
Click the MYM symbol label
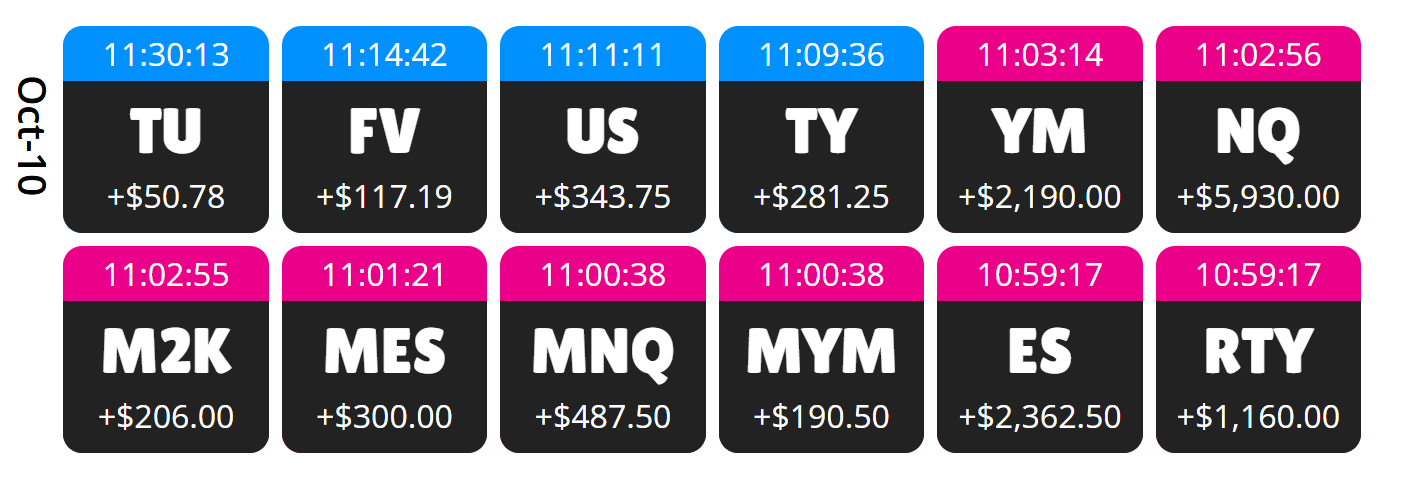[821, 352]
